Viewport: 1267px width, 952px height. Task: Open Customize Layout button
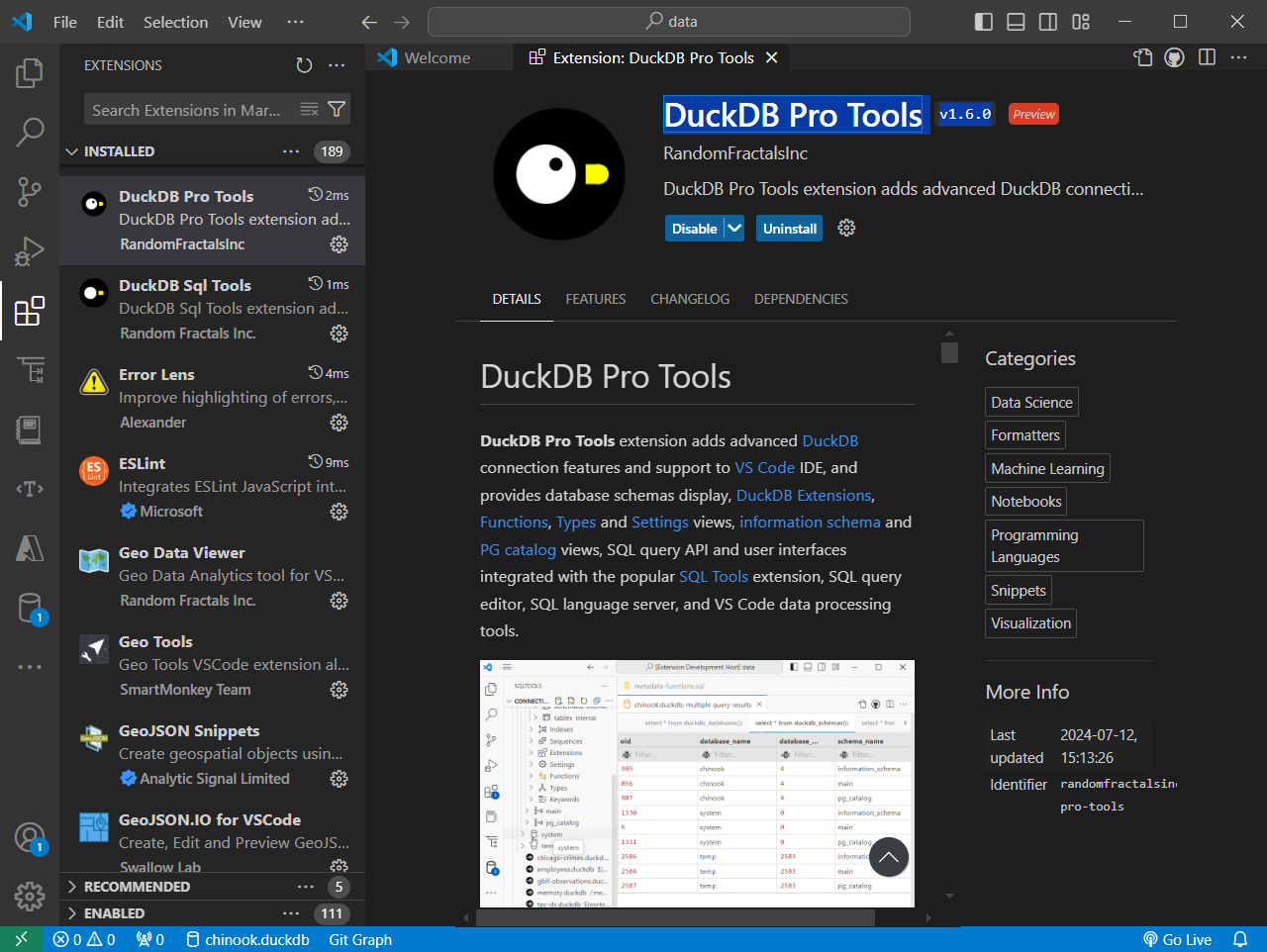coord(1080,22)
